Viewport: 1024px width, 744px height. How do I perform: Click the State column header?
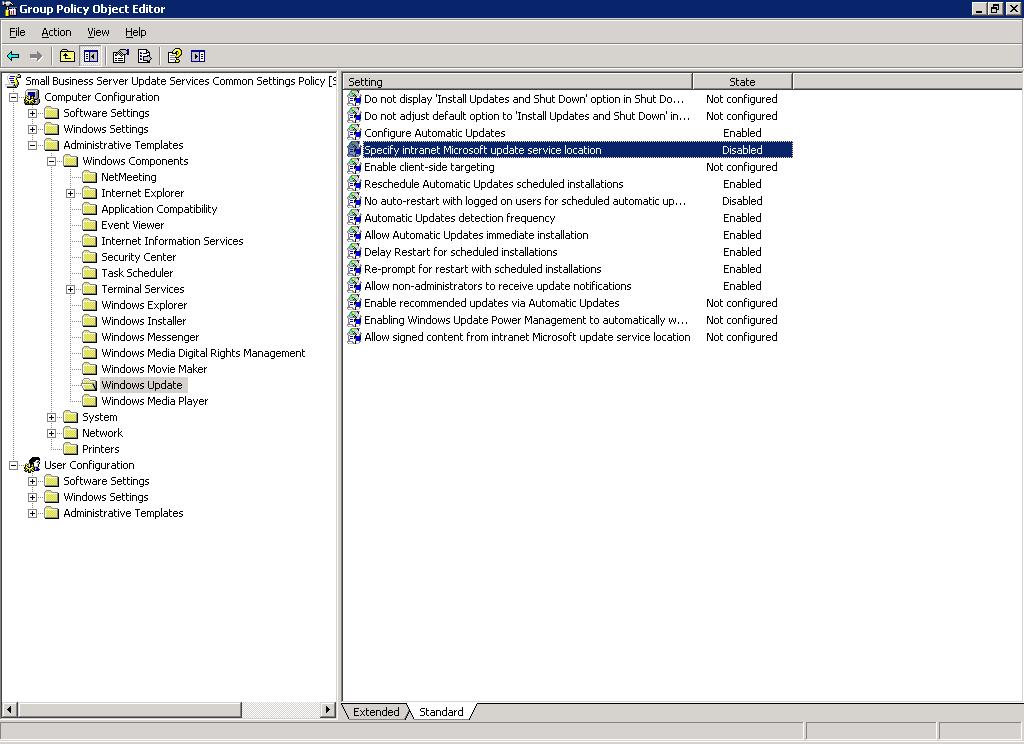tap(742, 82)
